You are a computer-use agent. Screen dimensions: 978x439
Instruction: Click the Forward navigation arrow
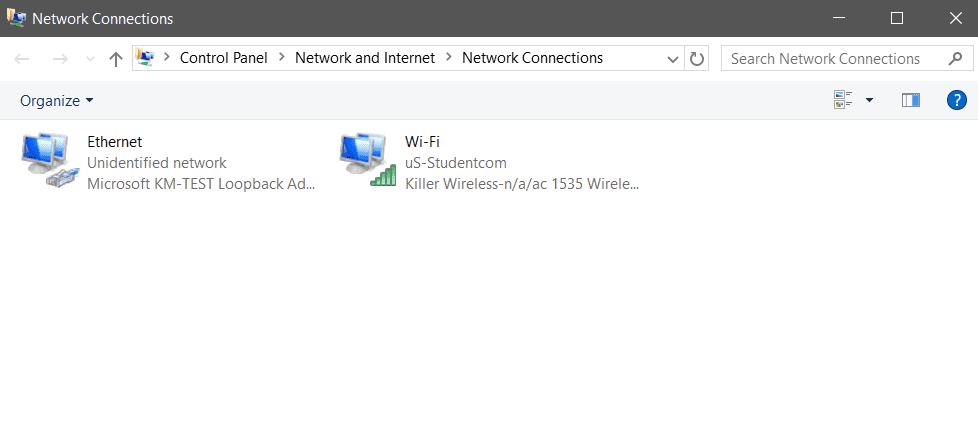59,59
